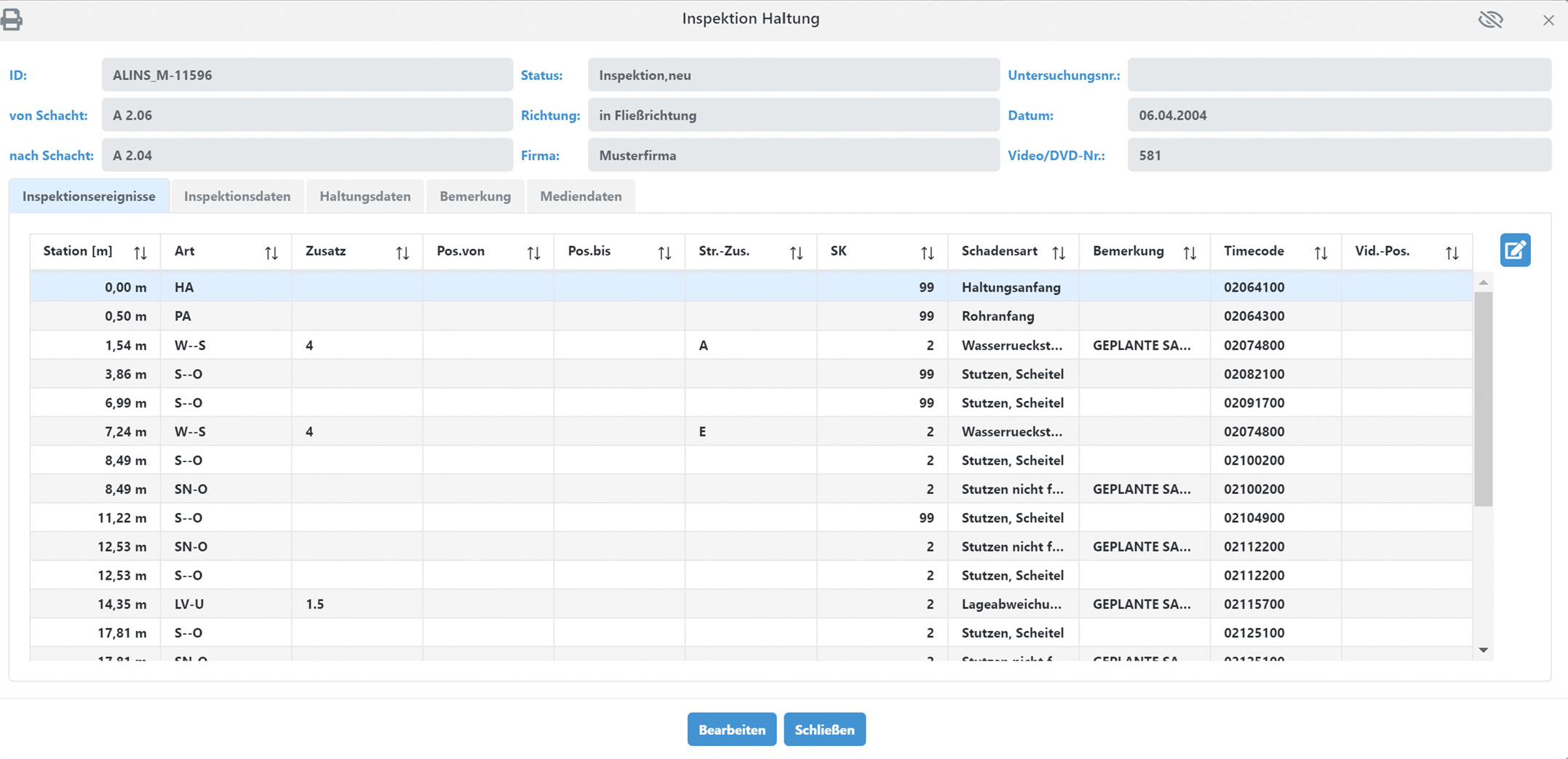The height and width of the screenshot is (759, 1568).
Task: Sort by the Vid.-Pos. column arrows
Action: (1452, 253)
